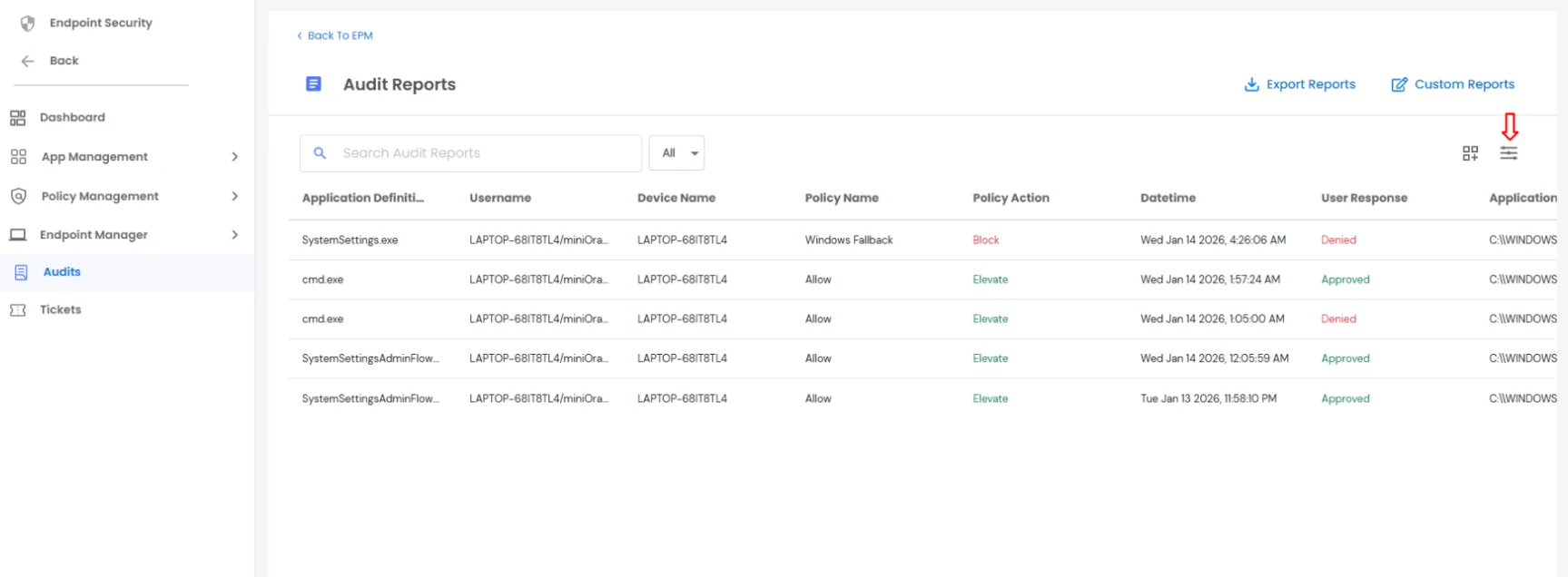Sort by Datetime column header
1568x577 pixels.
tap(1168, 198)
